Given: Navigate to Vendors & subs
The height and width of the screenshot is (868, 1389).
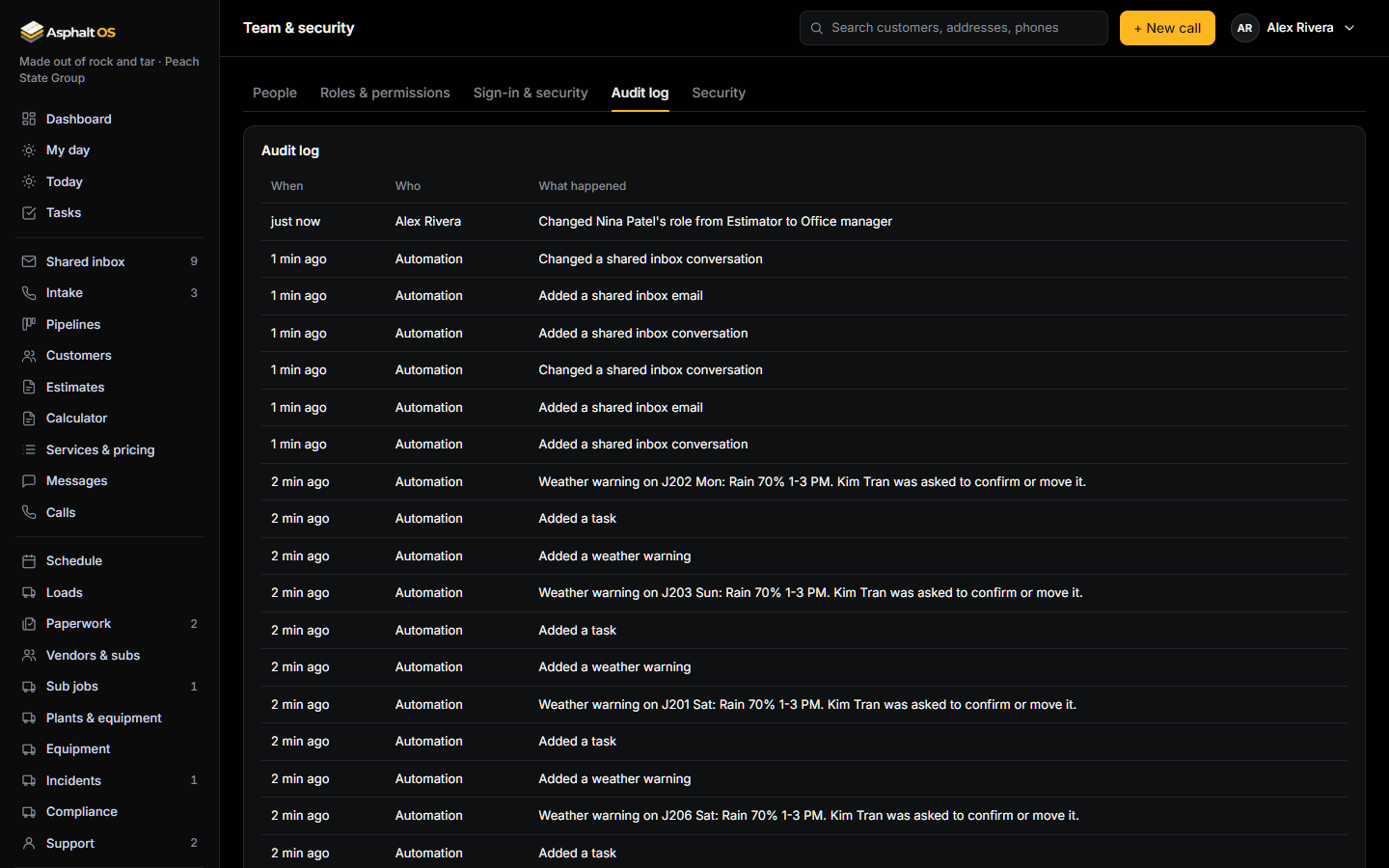Looking at the screenshot, I should coord(111,655).
